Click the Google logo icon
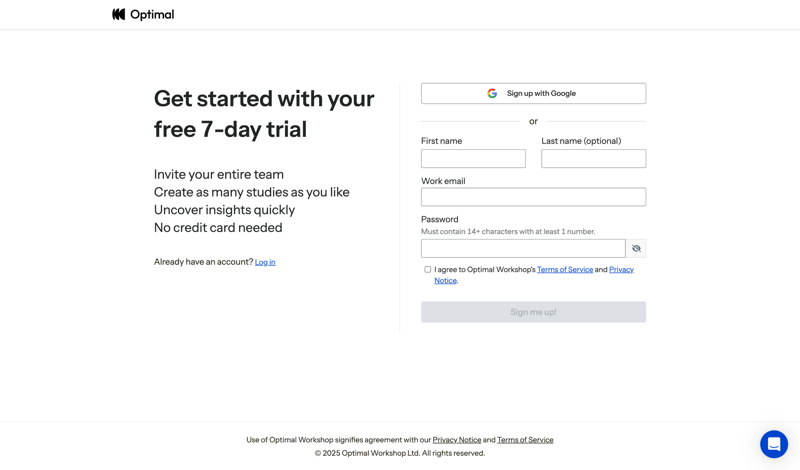Viewport: 800px width, 470px height. tap(492, 93)
